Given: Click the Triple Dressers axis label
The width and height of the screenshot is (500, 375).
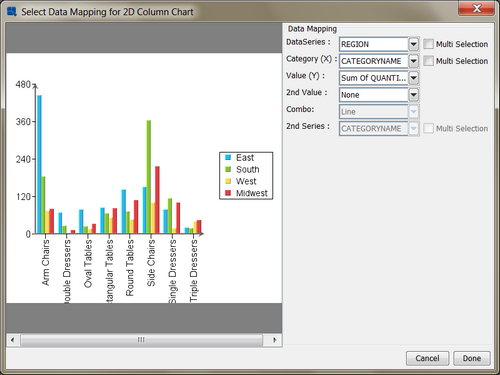Looking at the screenshot, I should pos(193,271).
